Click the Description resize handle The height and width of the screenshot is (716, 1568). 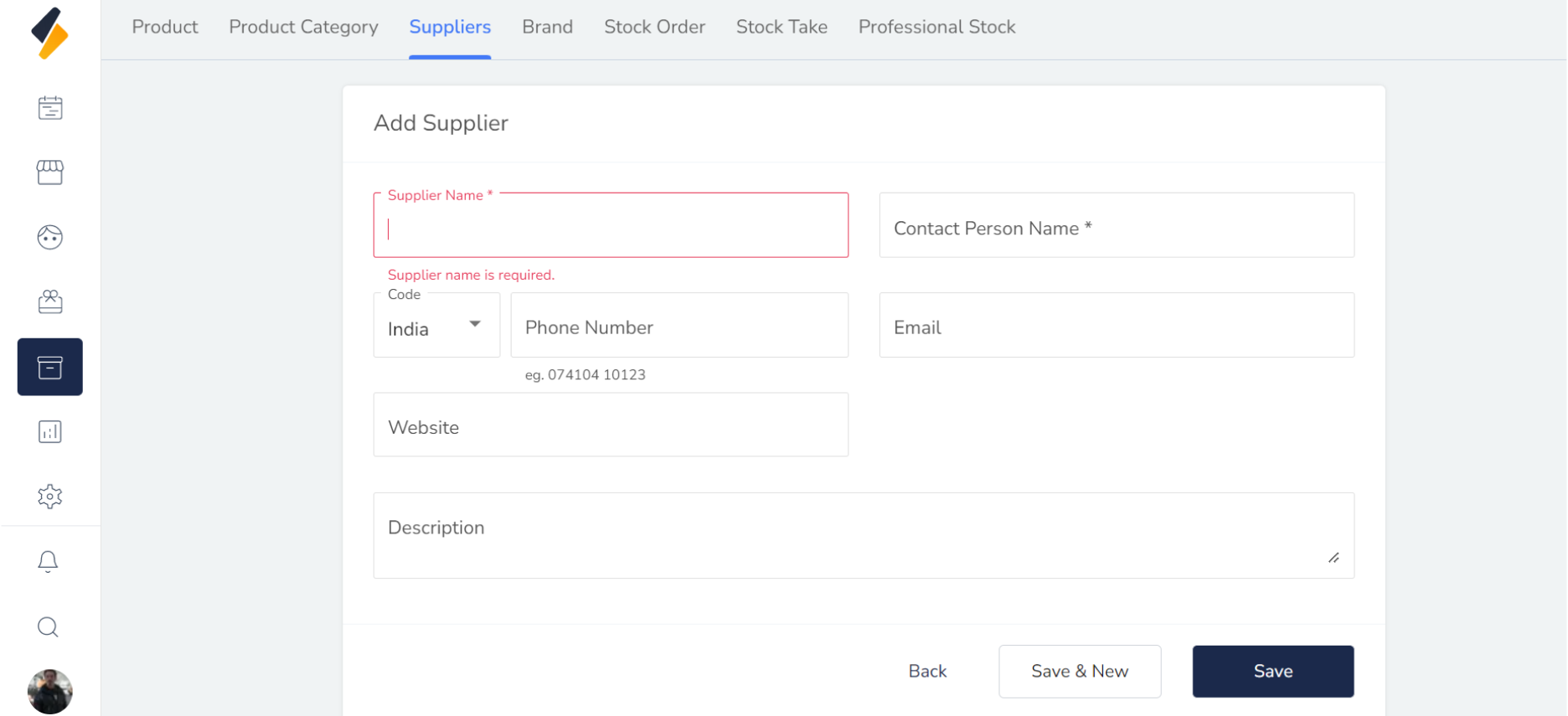1333,558
